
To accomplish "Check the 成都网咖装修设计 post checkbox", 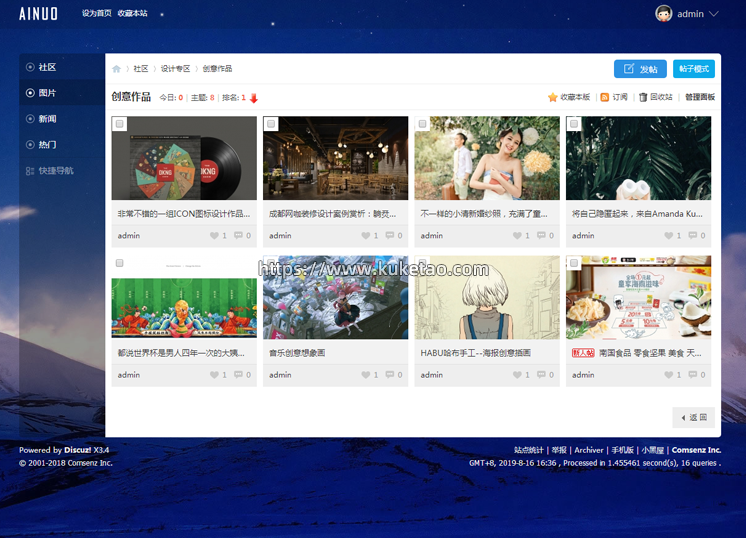I will point(271,124).
